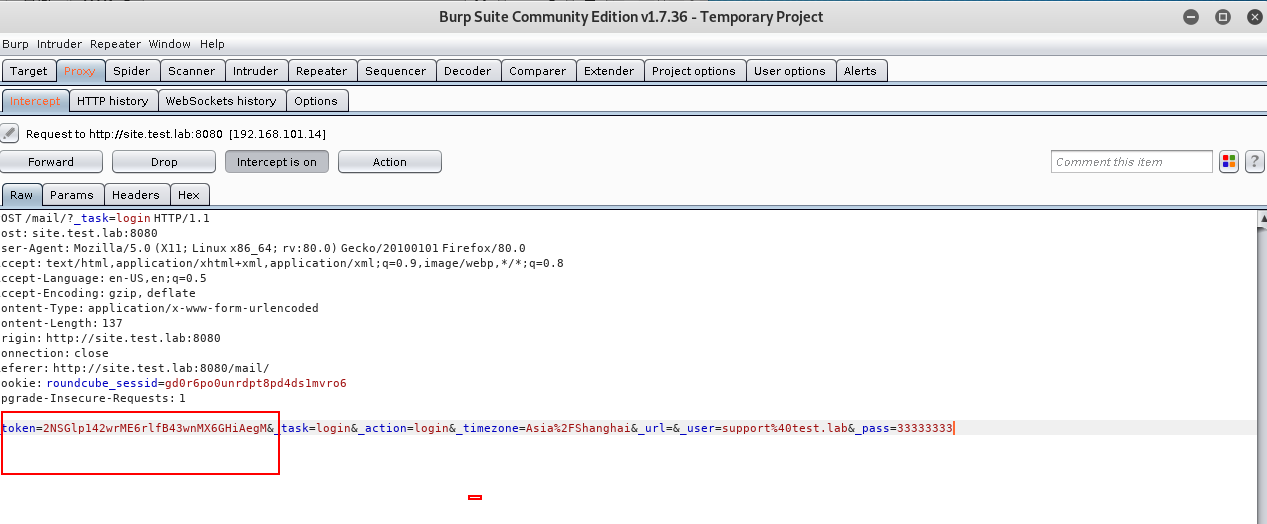Go to the Intruder tool tab
The height and width of the screenshot is (524, 1267).
coord(256,71)
